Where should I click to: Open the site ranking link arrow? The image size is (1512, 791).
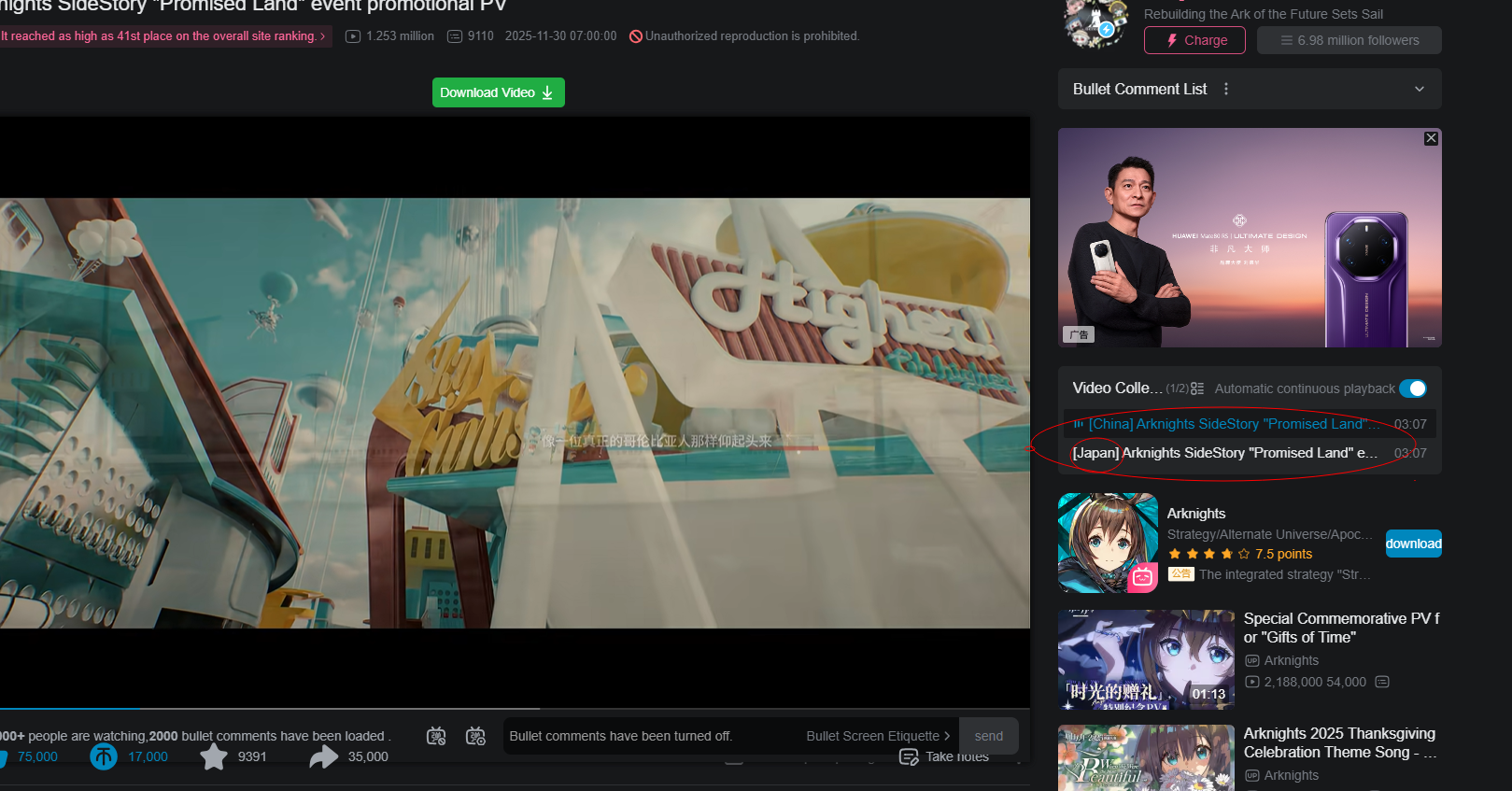click(323, 36)
